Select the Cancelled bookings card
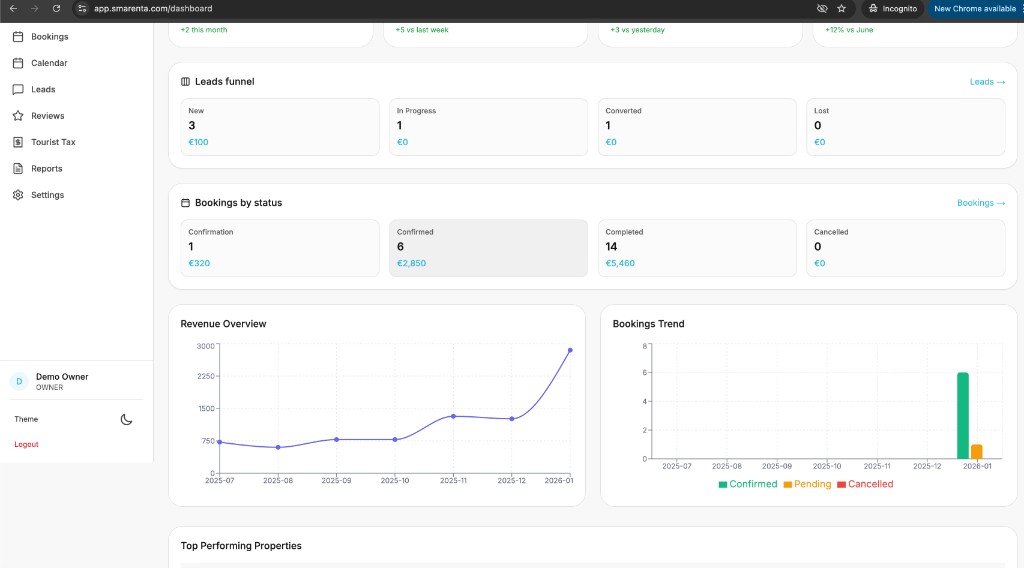Image resolution: width=1024 pixels, height=568 pixels. [906, 248]
